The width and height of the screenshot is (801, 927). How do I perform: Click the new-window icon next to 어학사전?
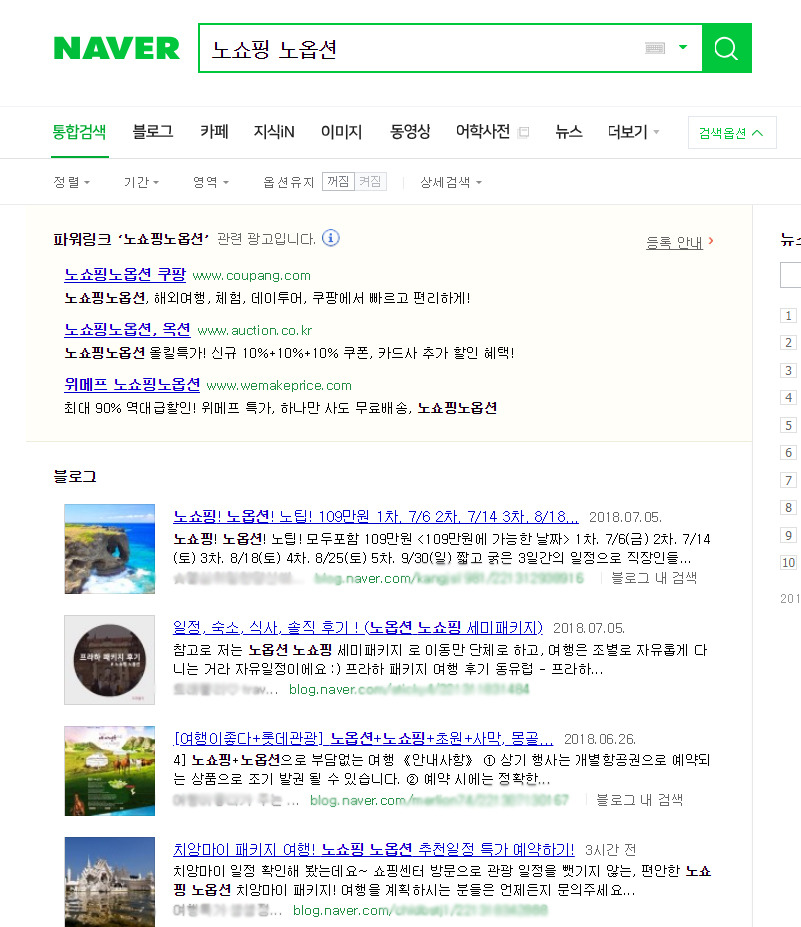click(523, 132)
